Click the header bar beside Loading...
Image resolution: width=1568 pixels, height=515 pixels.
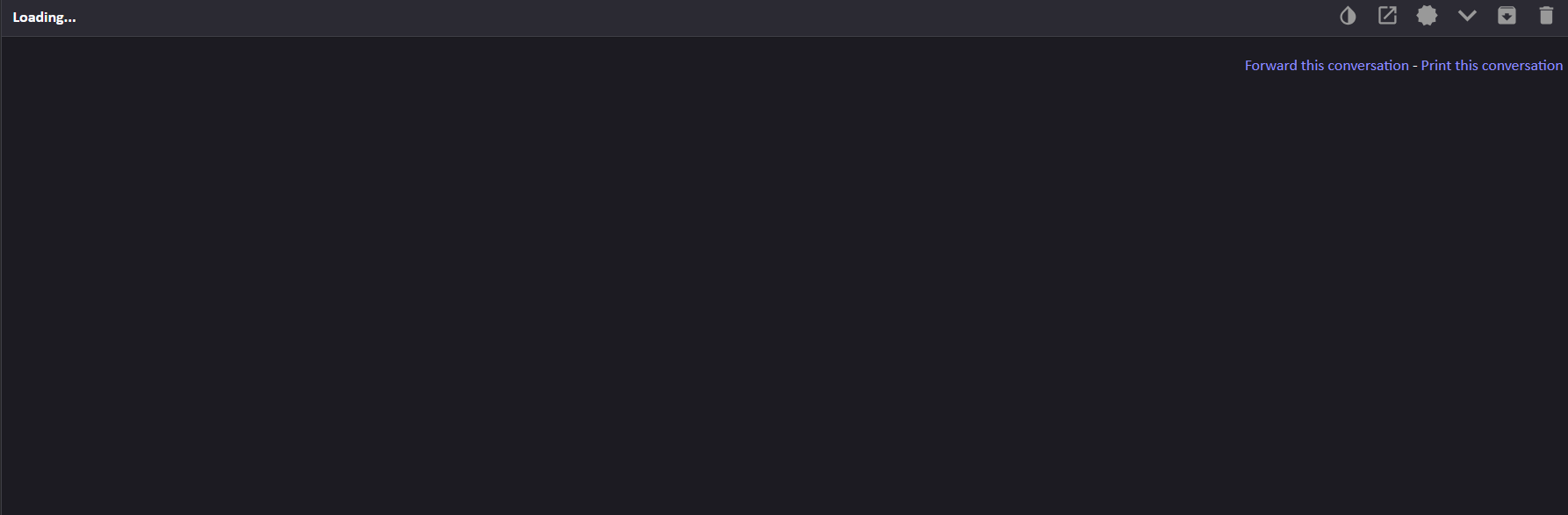tap(702, 18)
